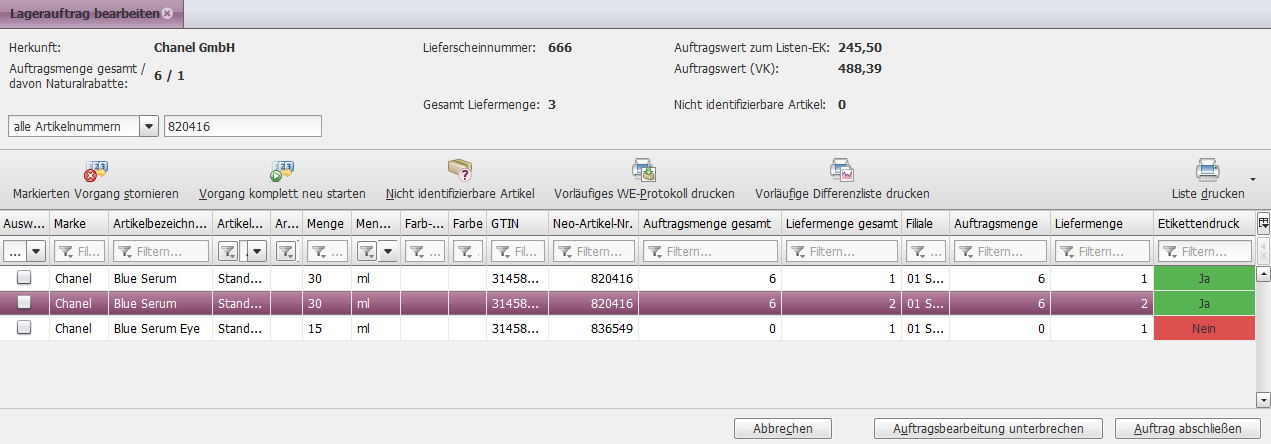Click the Nicht identifizierbare Artikel toolbar label
The height and width of the screenshot is (444, 1271).
pos(460,193)
